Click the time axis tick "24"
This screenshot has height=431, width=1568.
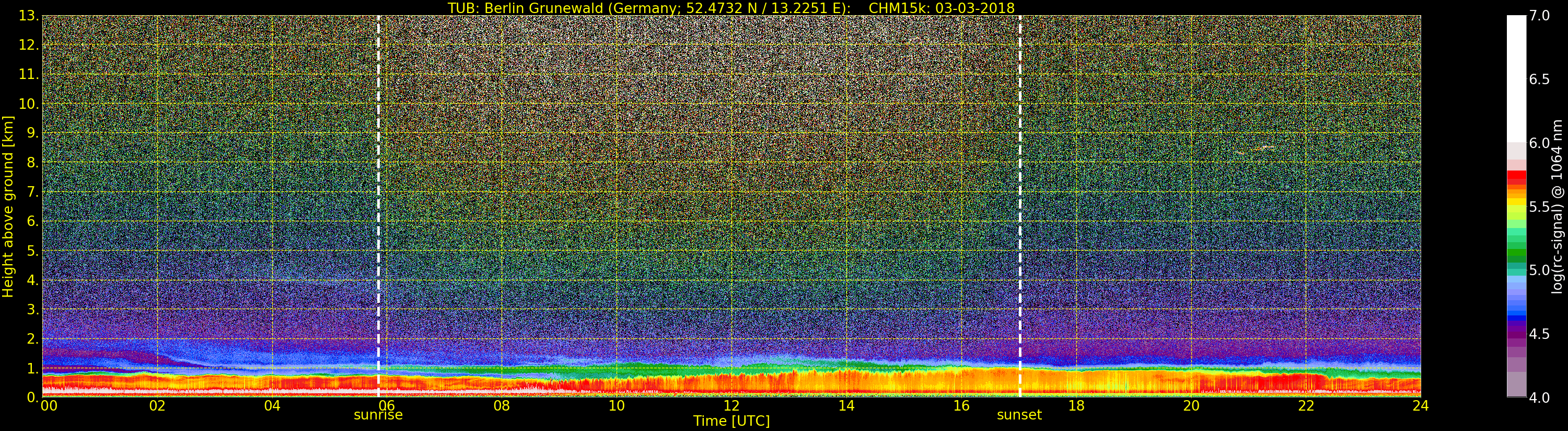(1421, 406)
